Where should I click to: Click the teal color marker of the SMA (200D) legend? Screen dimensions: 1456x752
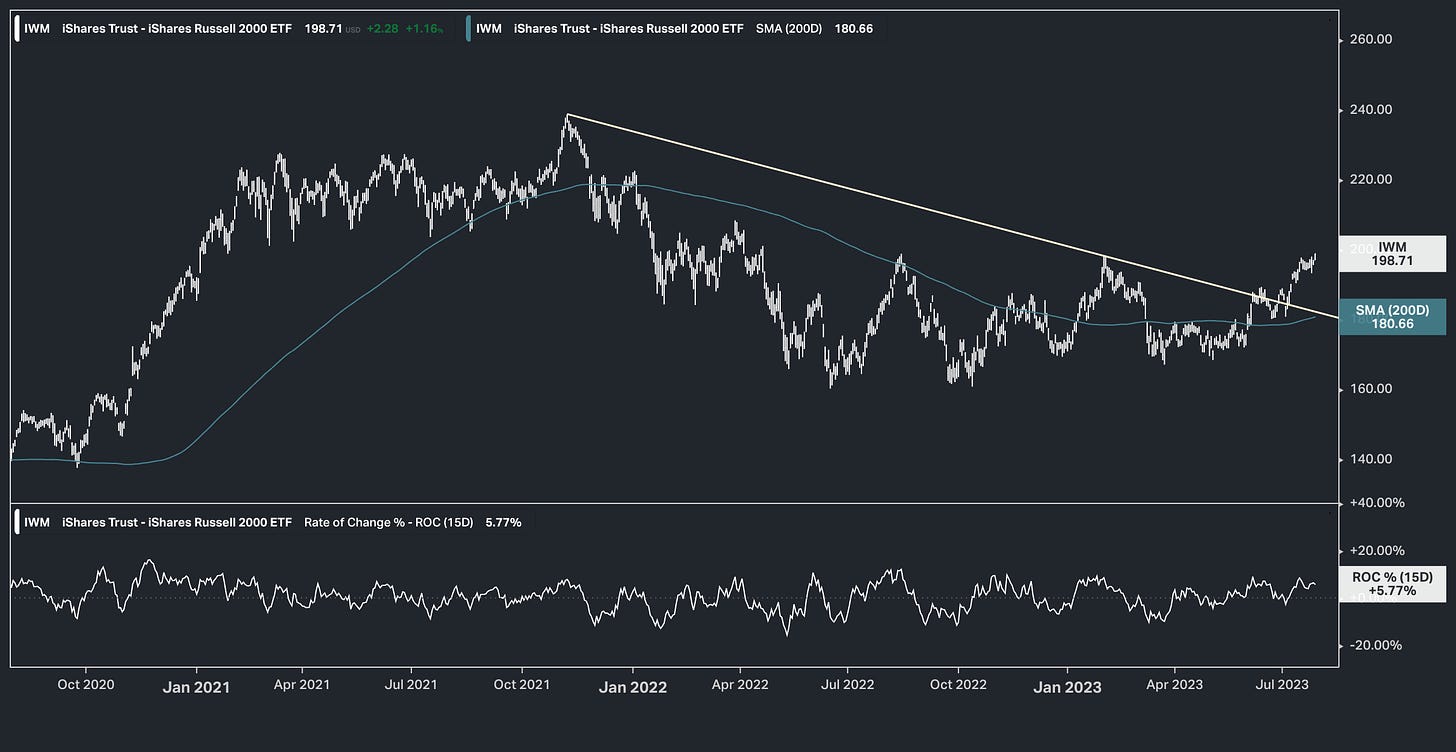click(x=469, y=29)
